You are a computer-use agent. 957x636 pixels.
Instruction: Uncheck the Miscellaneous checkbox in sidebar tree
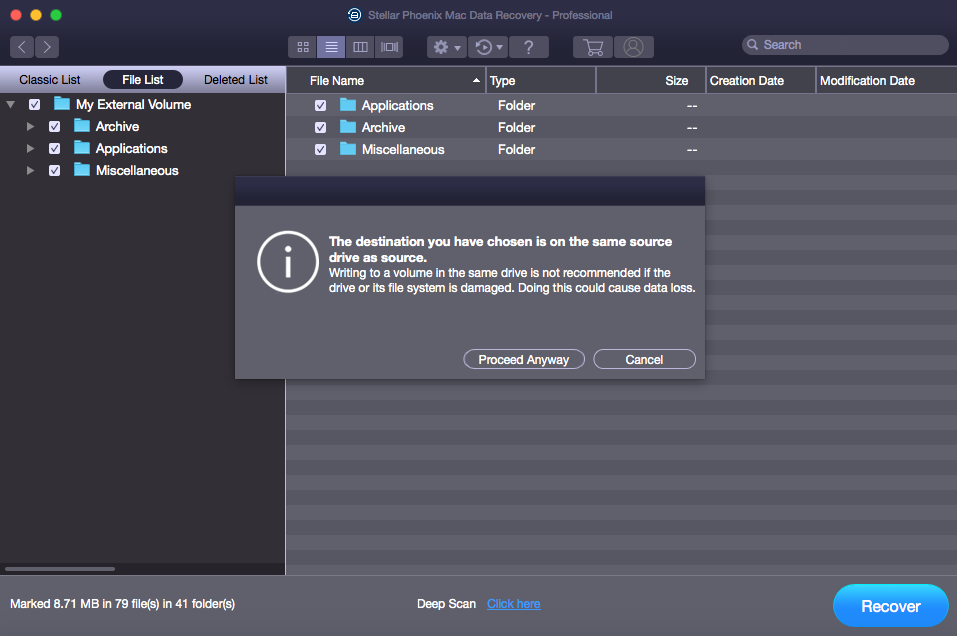54,170
